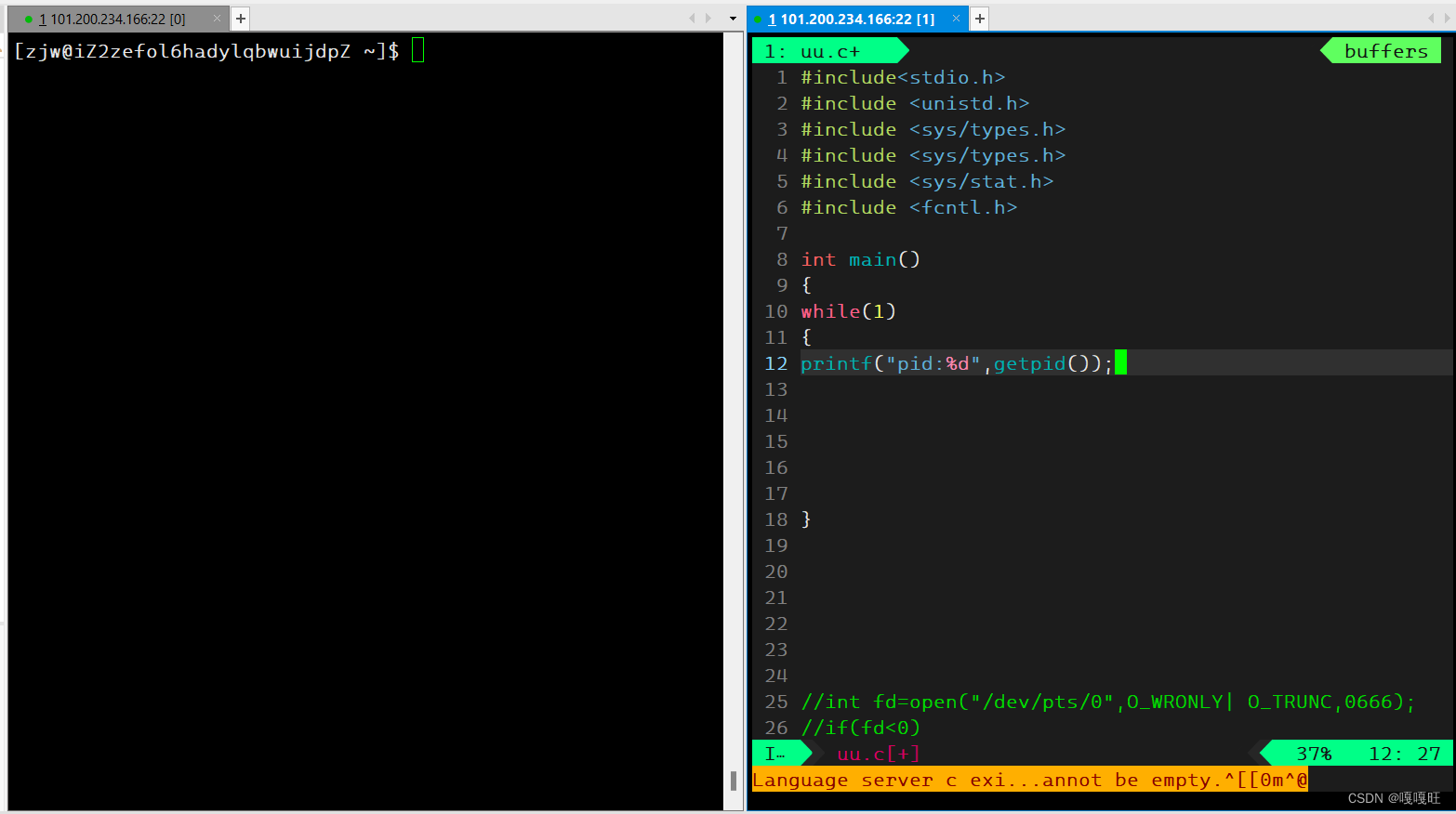
Task: Add a new tab in right pane
Action: pyautogui.click(x=980, y=19)
